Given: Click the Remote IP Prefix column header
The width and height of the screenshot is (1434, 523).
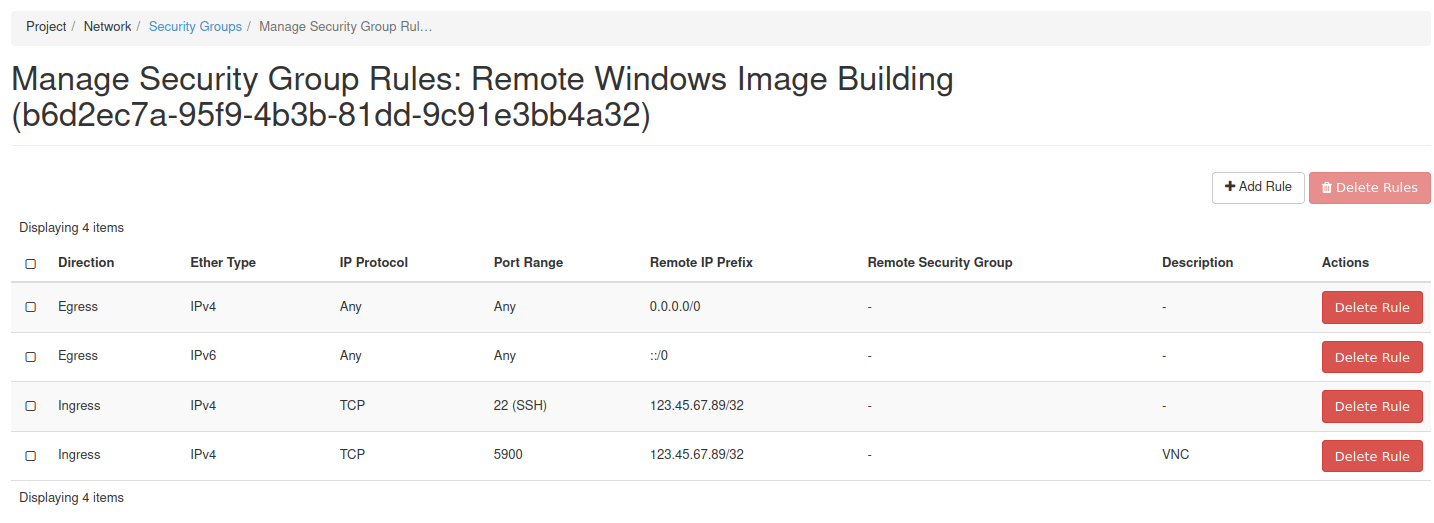Looking at the screenshot, I should click(701, 262).
